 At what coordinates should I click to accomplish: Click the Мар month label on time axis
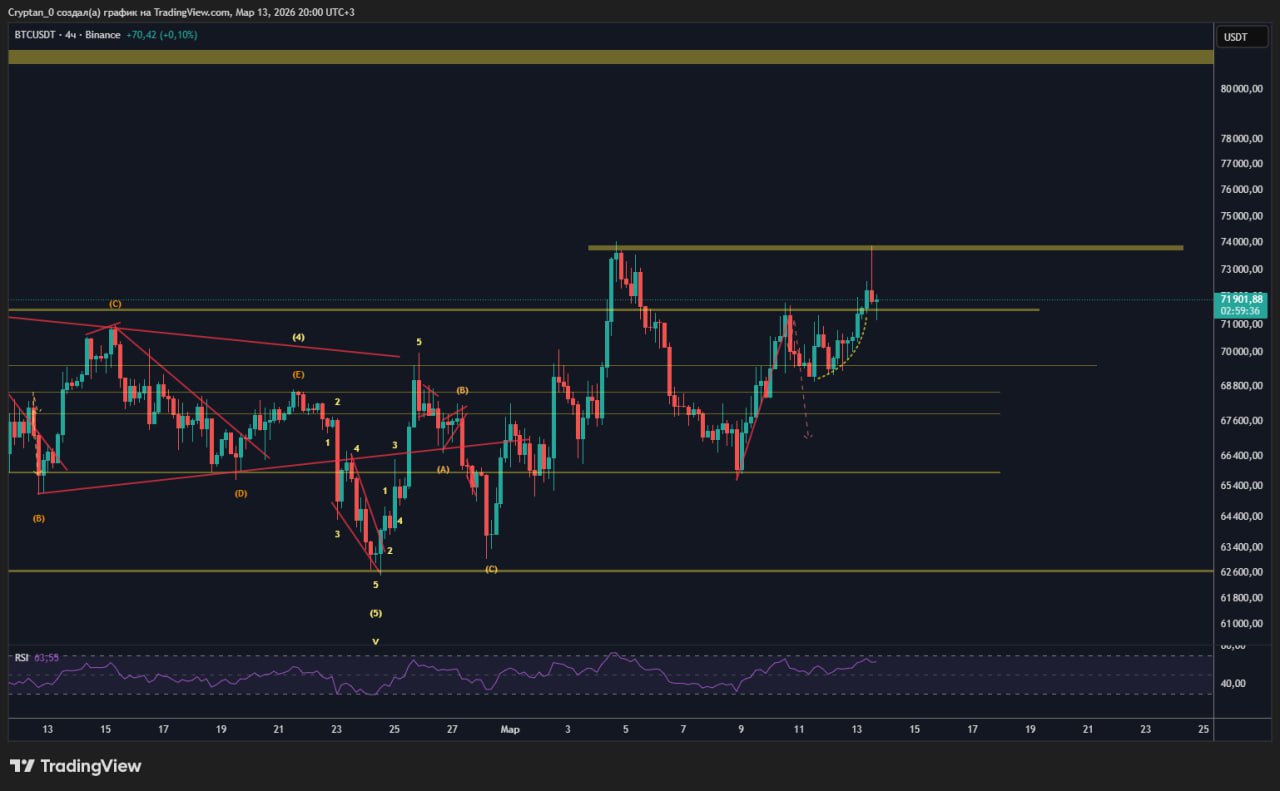[510, 730]
